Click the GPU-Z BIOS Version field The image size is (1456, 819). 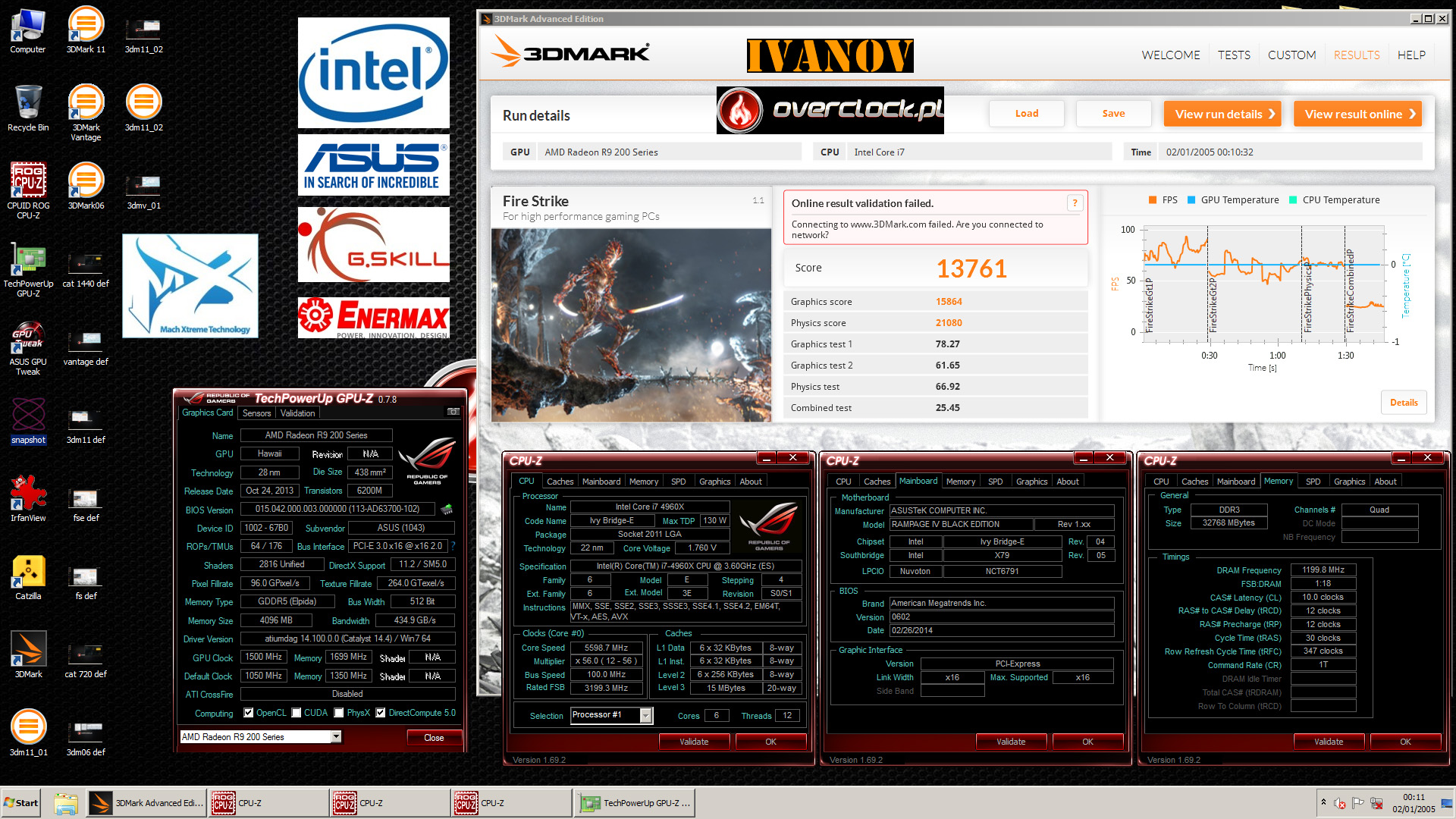pyautogui.click(x=337, y=509)
